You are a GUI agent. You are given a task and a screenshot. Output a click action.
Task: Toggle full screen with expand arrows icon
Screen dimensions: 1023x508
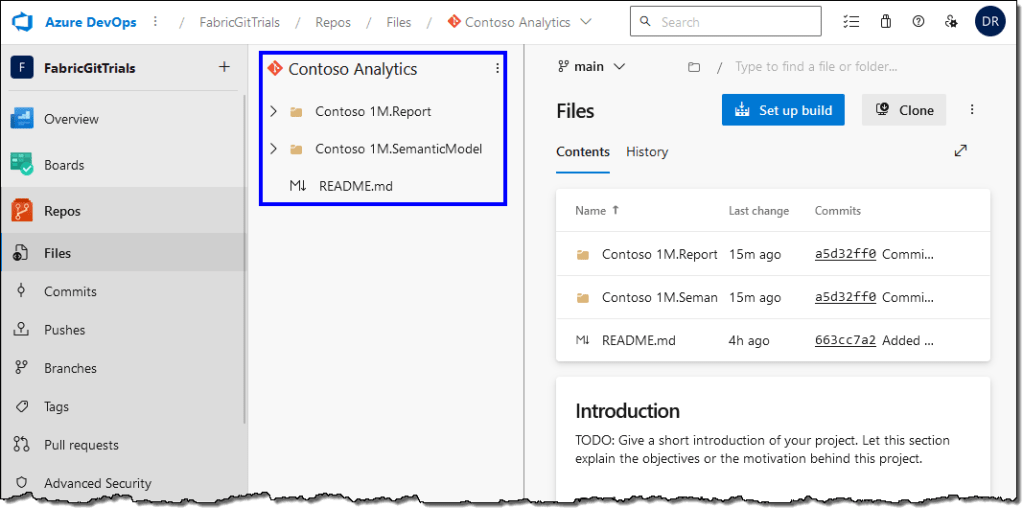click(960, 151)
